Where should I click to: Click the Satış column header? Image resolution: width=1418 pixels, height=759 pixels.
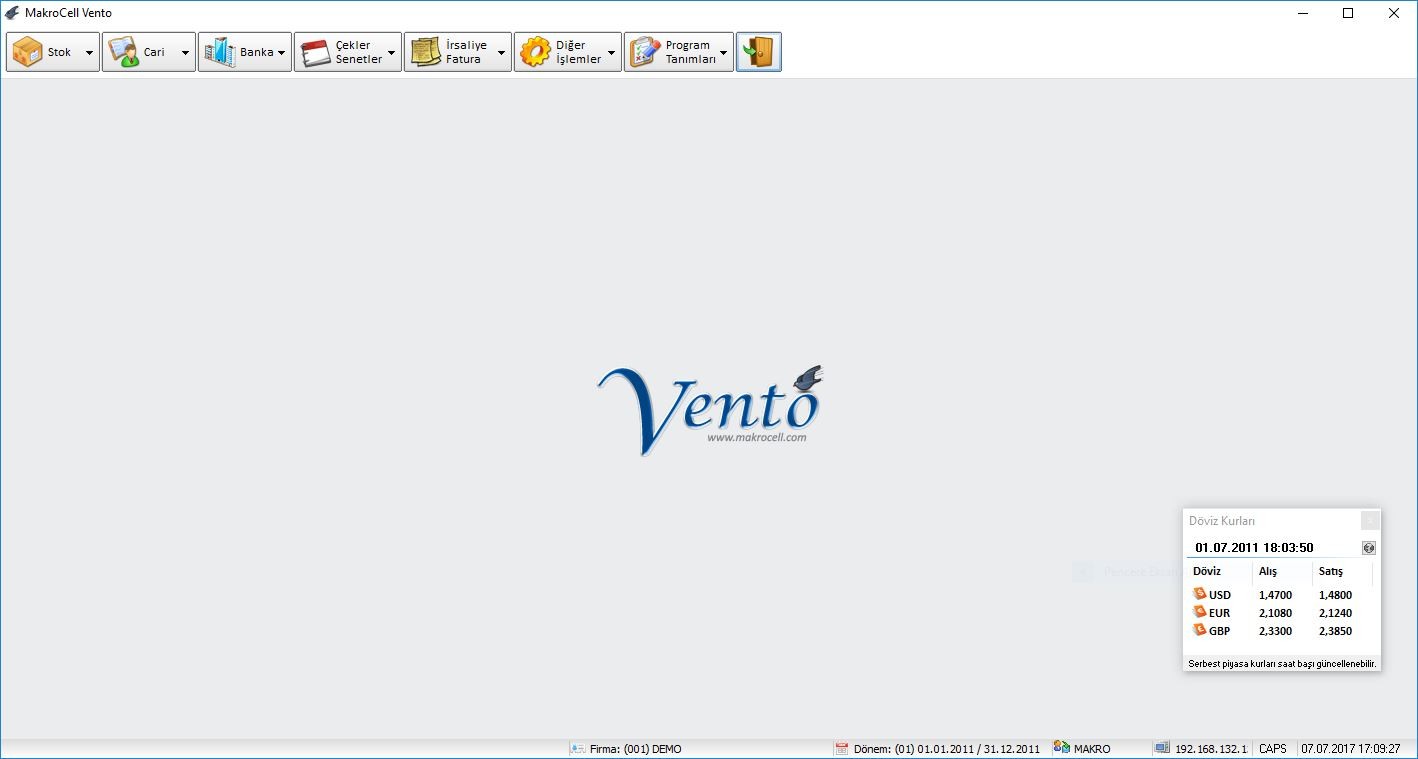click(1331, 571)
